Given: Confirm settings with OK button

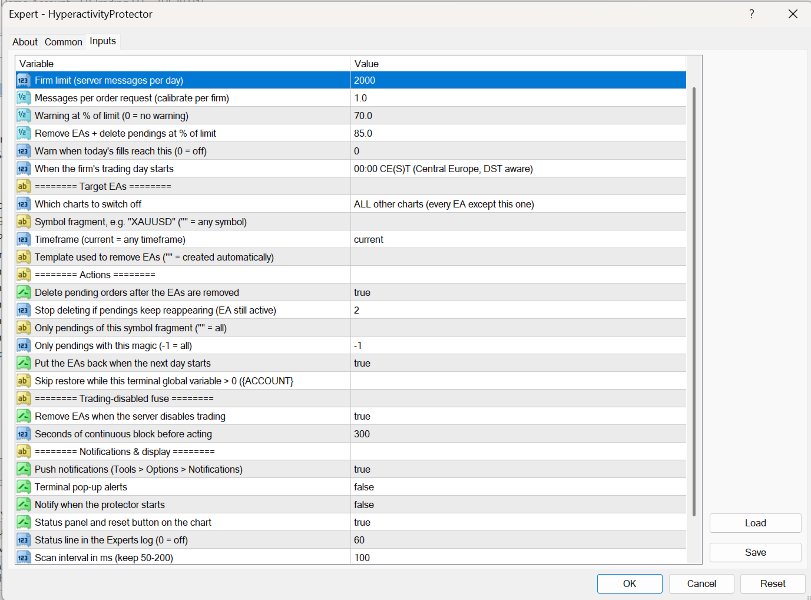Looking at the screenshot, I should tap(629, 583).
